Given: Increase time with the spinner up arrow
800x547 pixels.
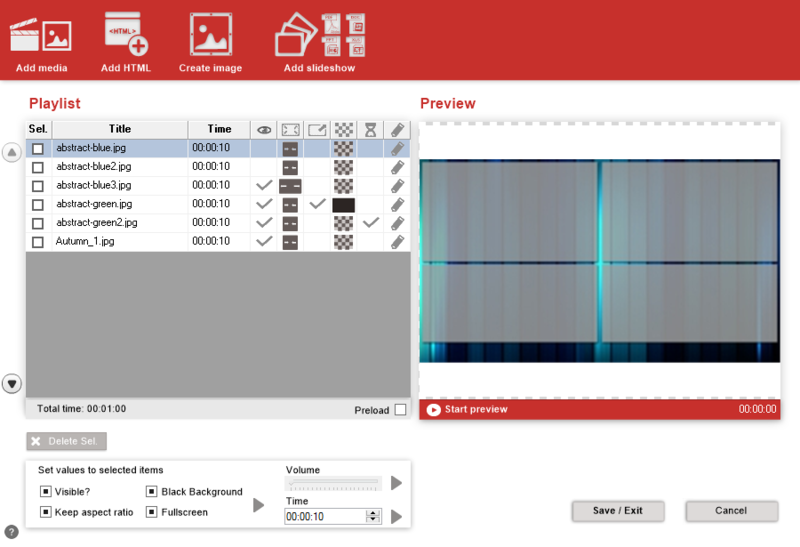Looking at the screenshot, I should pos(373,513).
